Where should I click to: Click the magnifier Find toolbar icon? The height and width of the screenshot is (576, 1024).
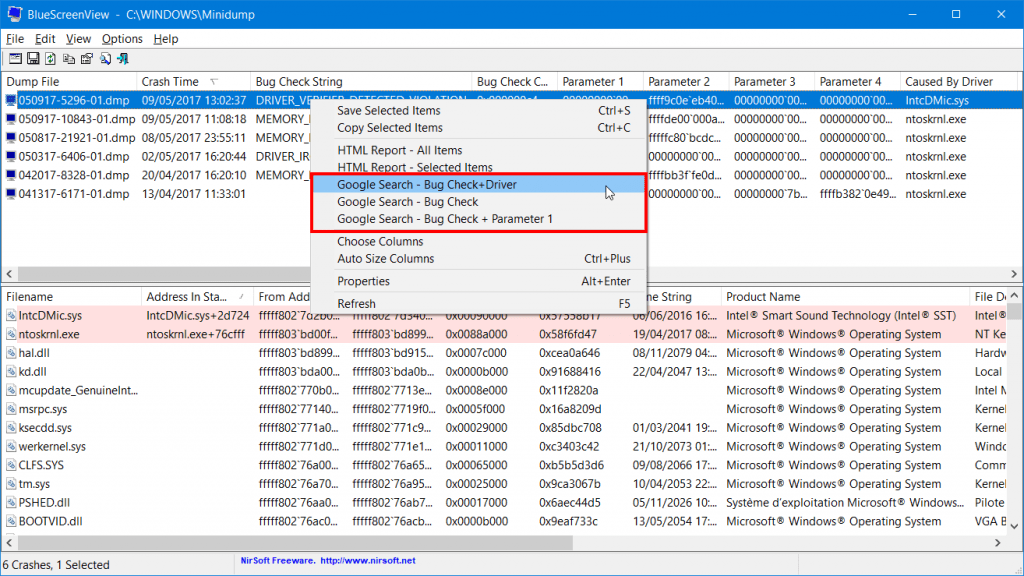tap(104, 59)
